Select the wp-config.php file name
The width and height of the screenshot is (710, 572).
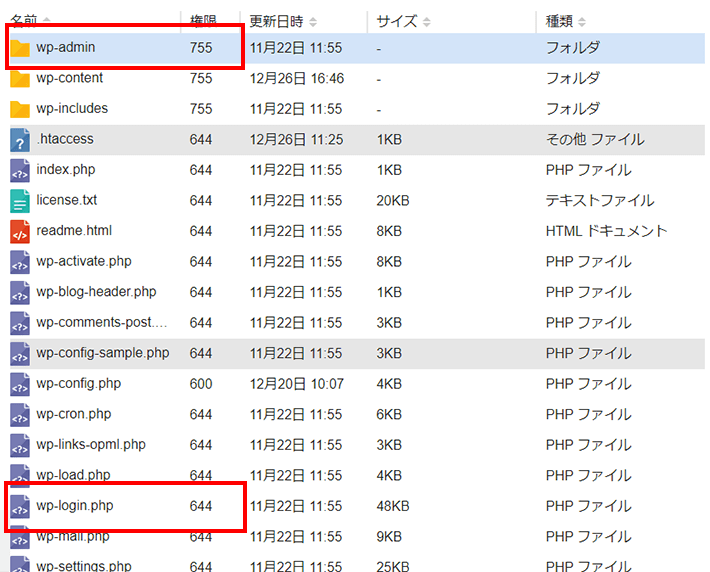click(78, 384)
